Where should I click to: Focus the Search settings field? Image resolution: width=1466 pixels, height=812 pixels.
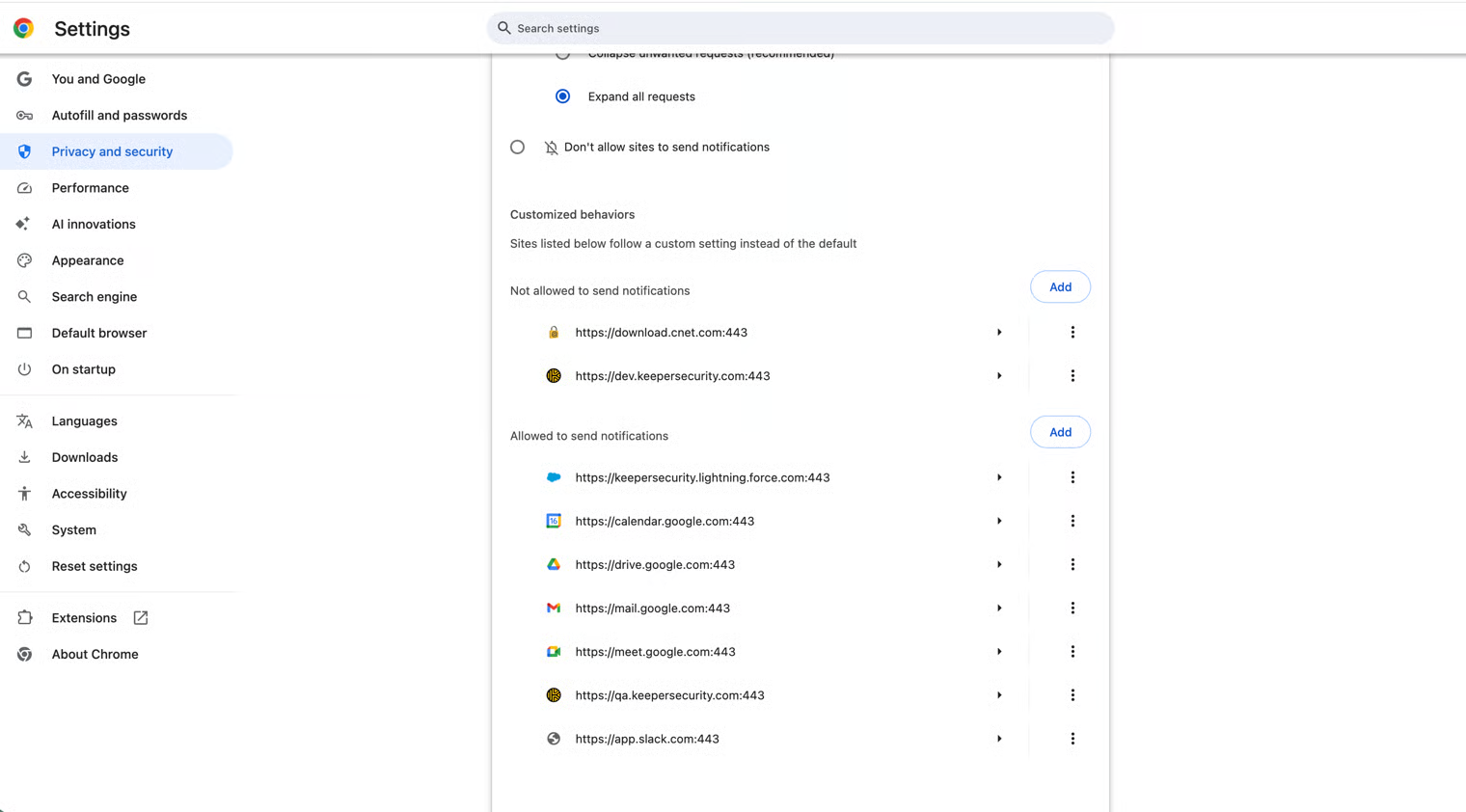801,29
